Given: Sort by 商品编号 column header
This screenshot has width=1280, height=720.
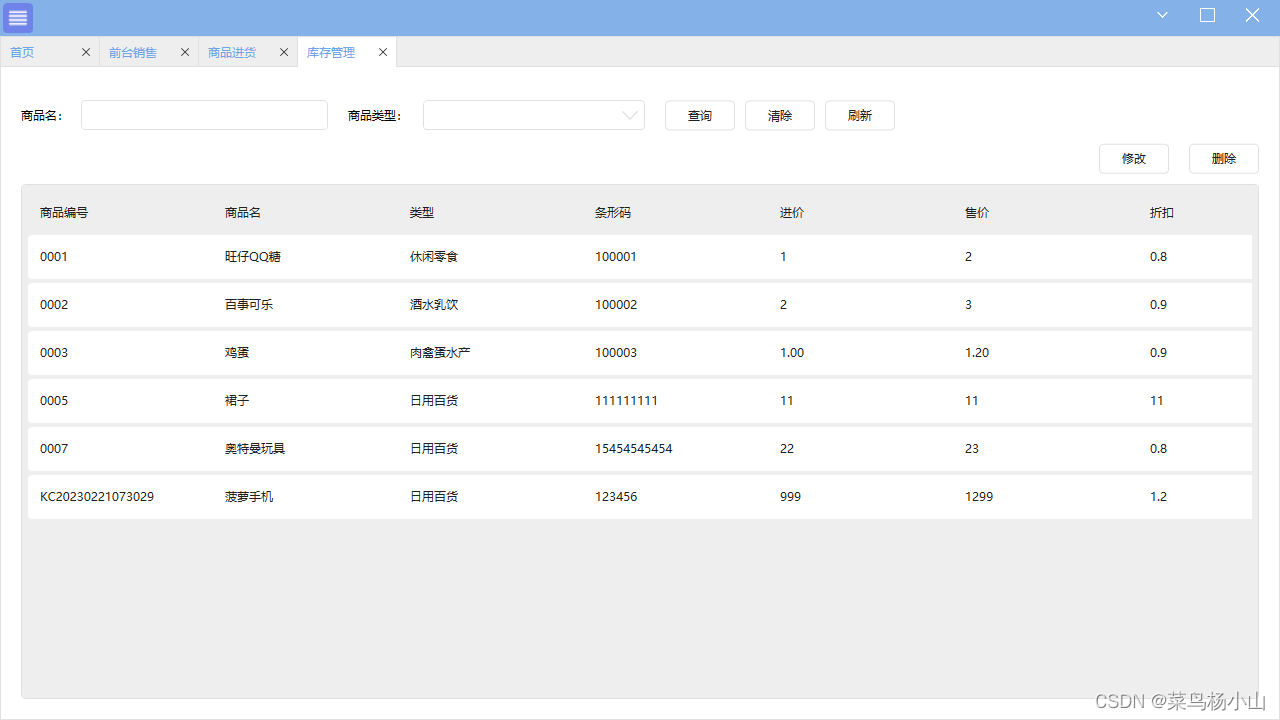Looking at the screenshot, I should tap(64, 212).
